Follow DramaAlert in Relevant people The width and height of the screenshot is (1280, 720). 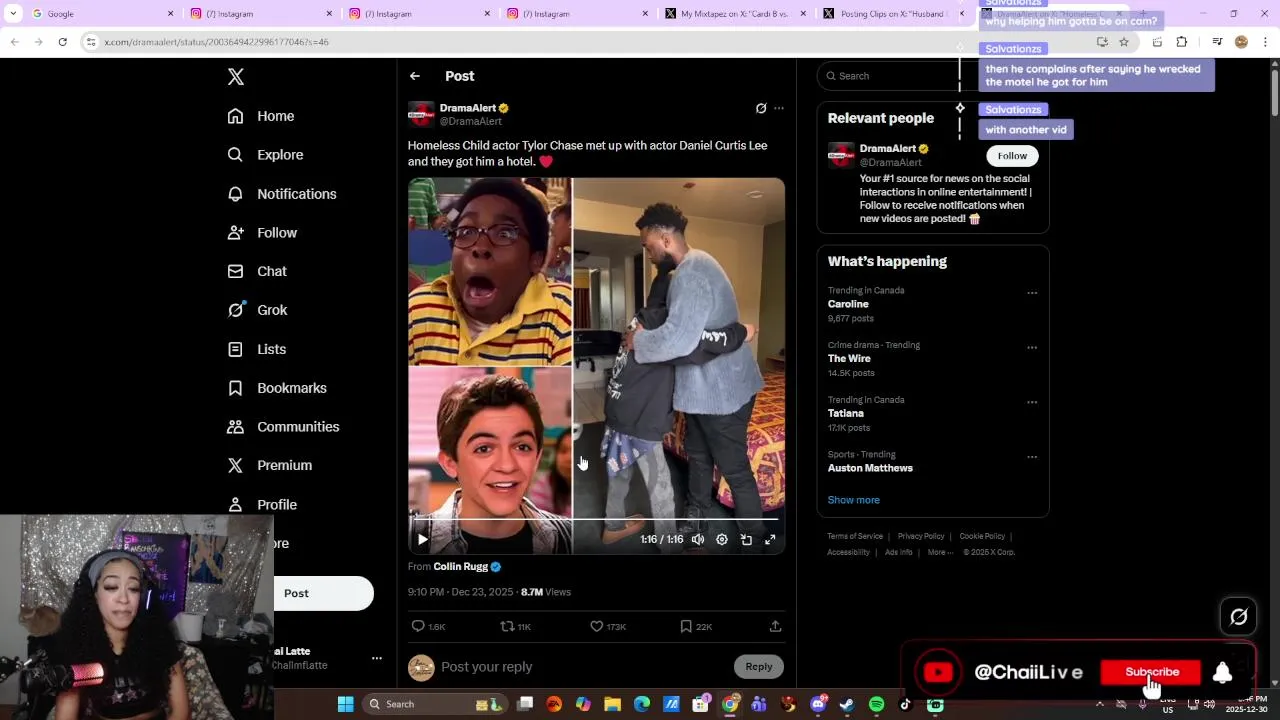point(1012,156)
